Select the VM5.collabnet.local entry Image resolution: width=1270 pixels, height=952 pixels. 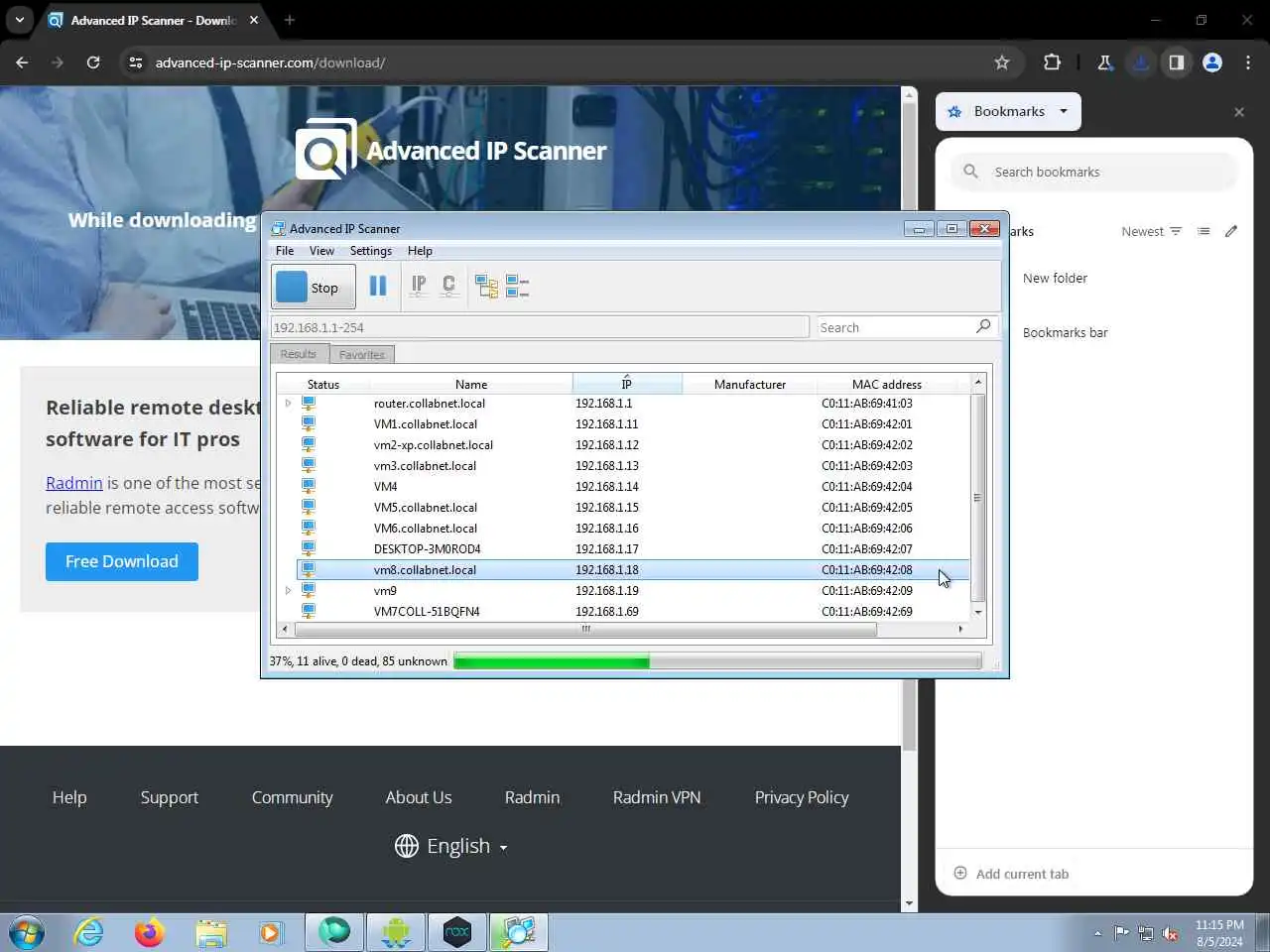[x=426, y=508]
